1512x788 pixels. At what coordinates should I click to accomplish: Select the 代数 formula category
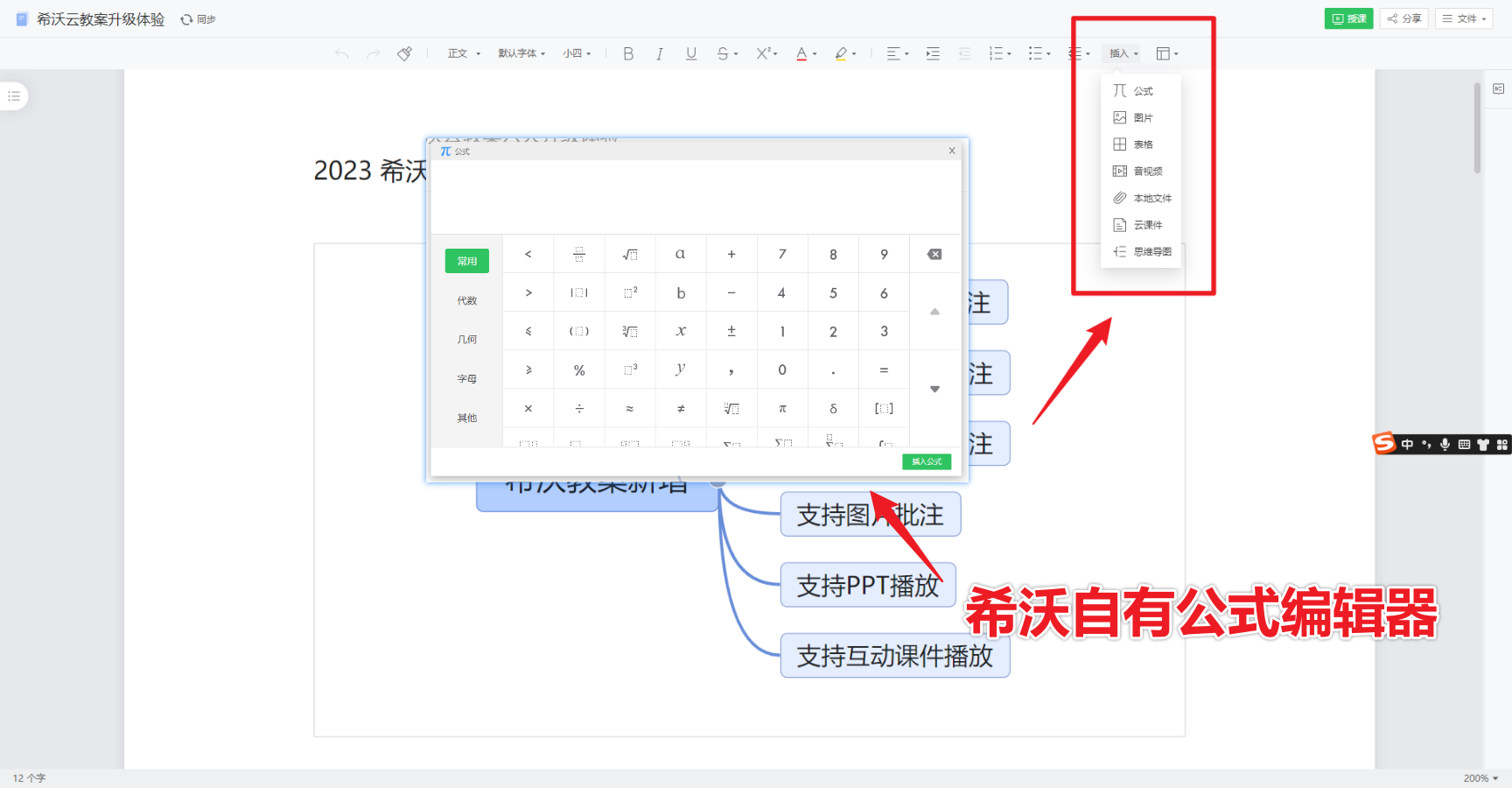467,300
